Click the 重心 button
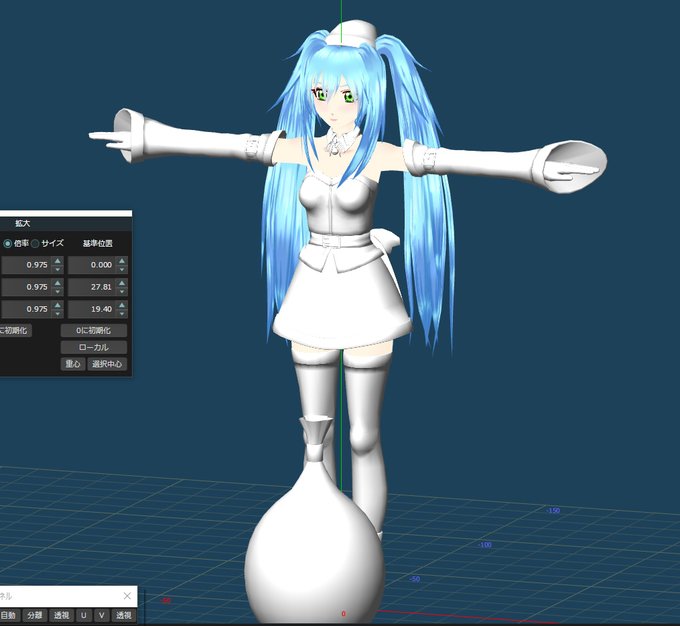Image resolution: width=680 pixels, height=626 pixels. (72, 364)
